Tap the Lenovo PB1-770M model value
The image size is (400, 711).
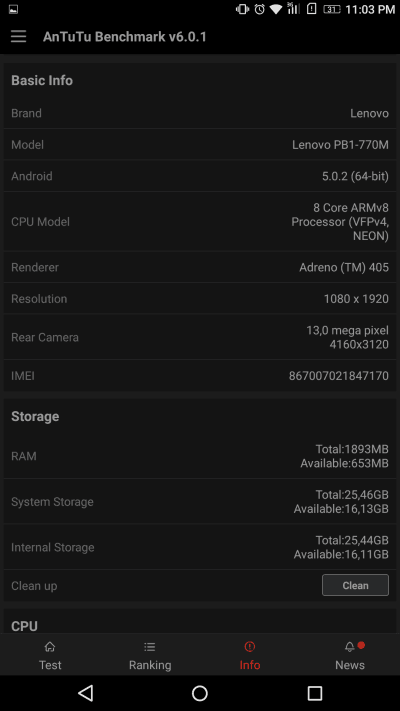pos(340,145)
